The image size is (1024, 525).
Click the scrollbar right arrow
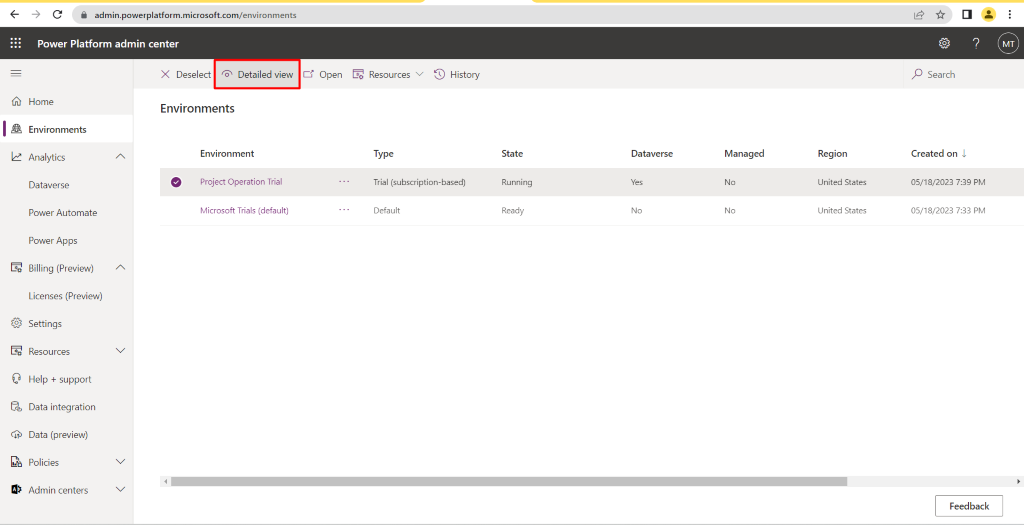coord(1019,481)
